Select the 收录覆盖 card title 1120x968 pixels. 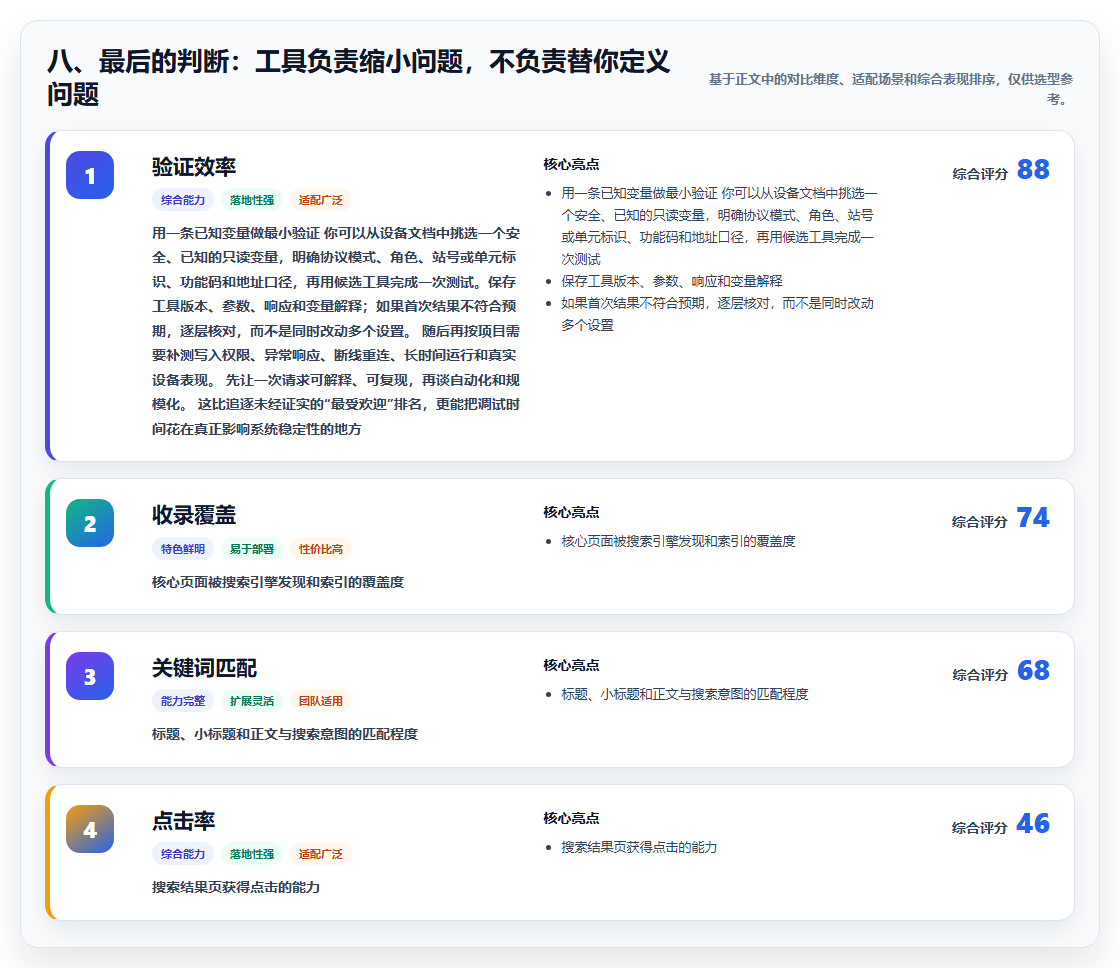(194, 515)
